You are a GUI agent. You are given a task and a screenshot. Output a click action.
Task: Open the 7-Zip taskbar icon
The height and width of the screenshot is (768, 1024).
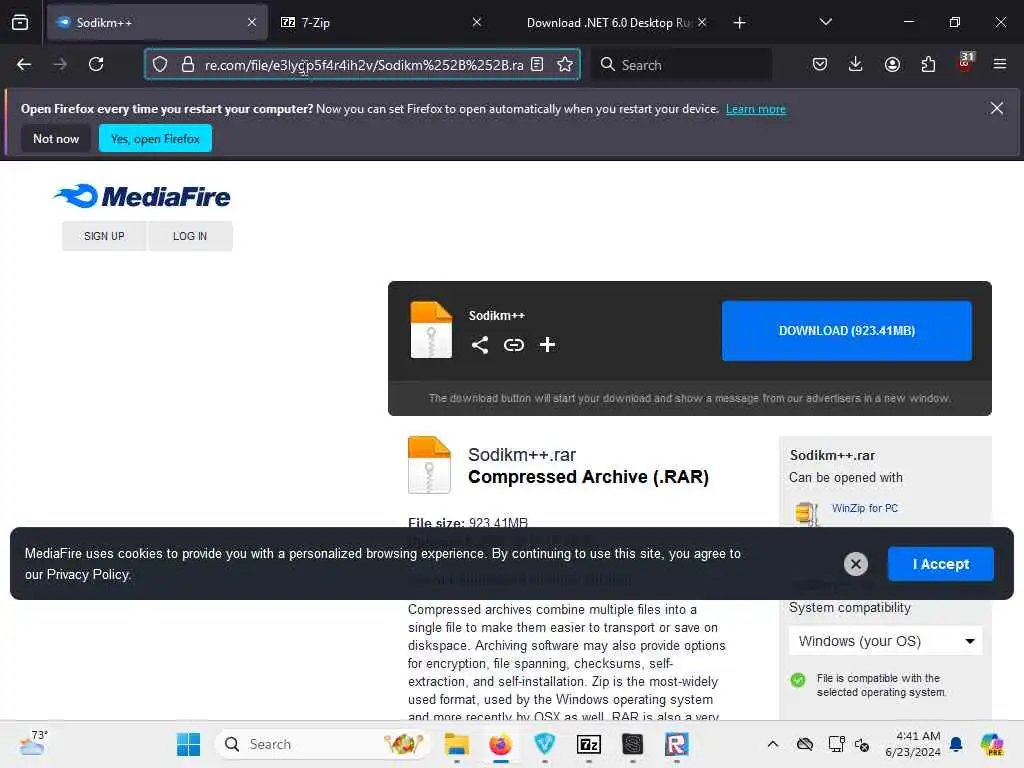point(589,744)
